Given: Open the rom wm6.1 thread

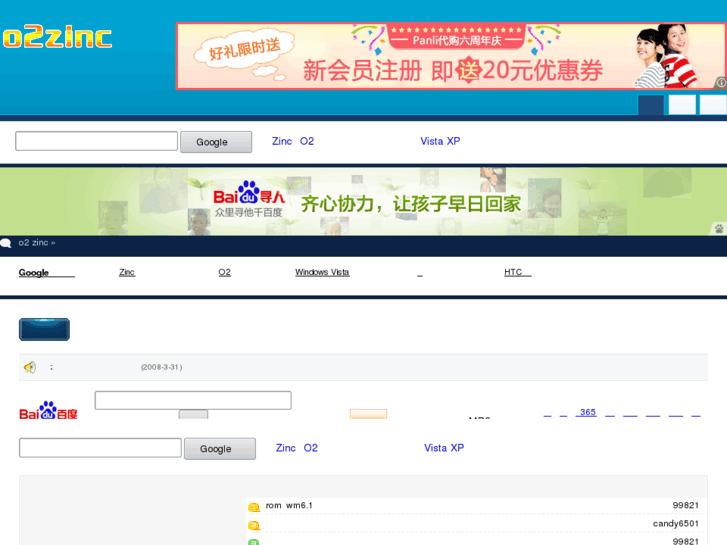Looking at the screenshot, I should 289,505.
